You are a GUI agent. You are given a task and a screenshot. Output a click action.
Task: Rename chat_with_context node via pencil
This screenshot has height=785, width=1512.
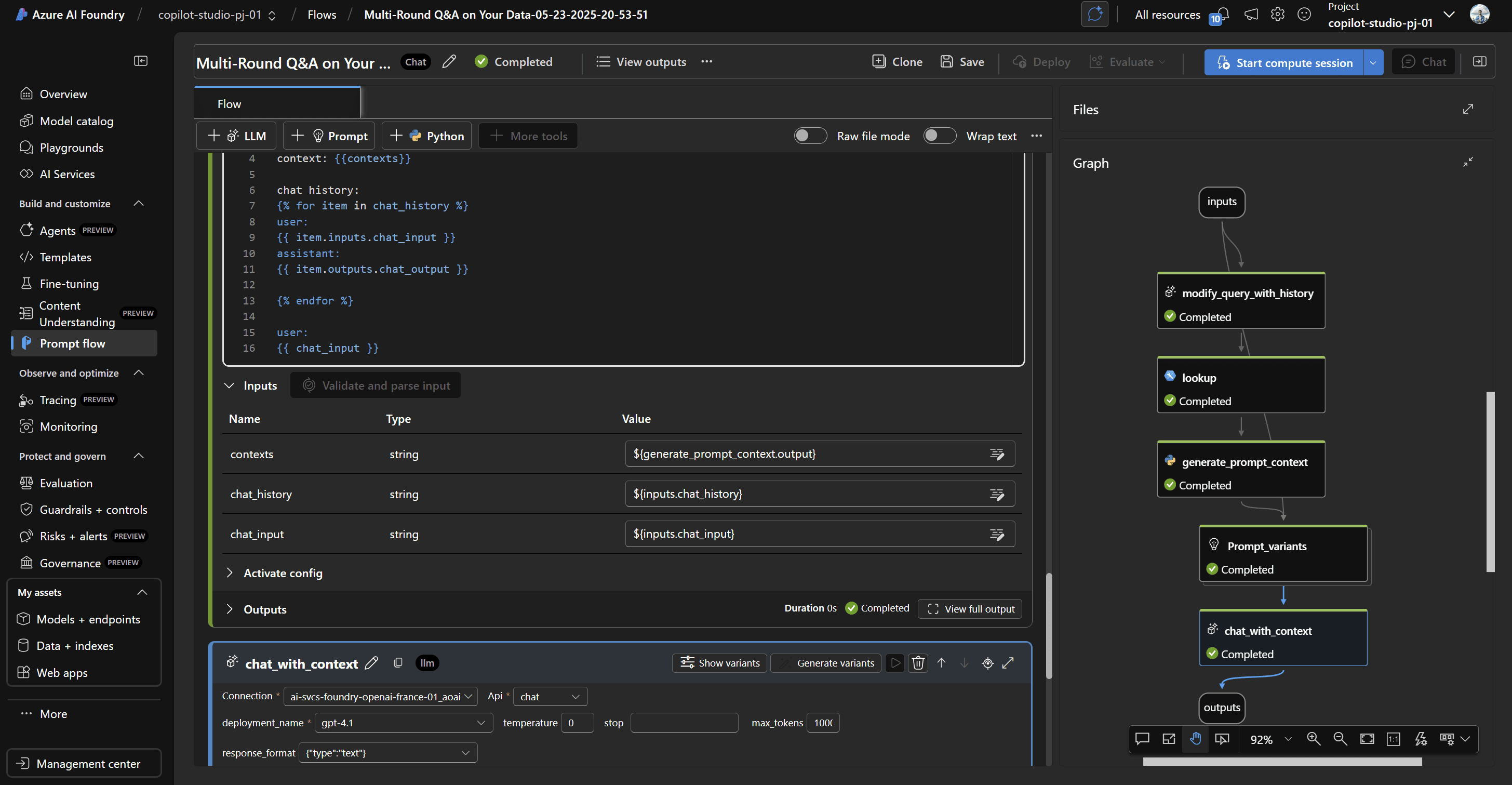(371, 663)
